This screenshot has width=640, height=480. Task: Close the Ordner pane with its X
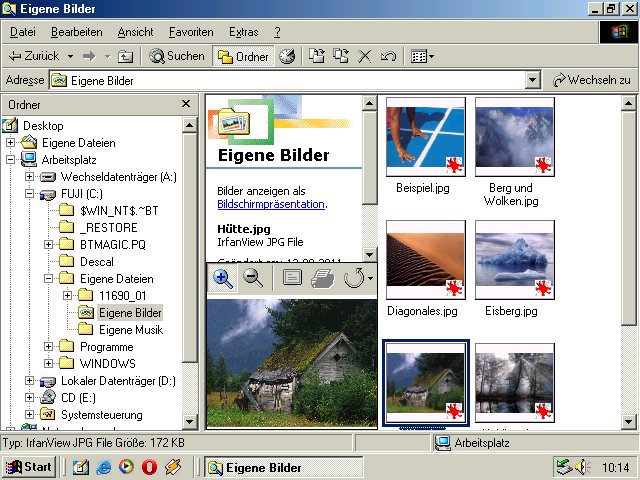(186, 104)
